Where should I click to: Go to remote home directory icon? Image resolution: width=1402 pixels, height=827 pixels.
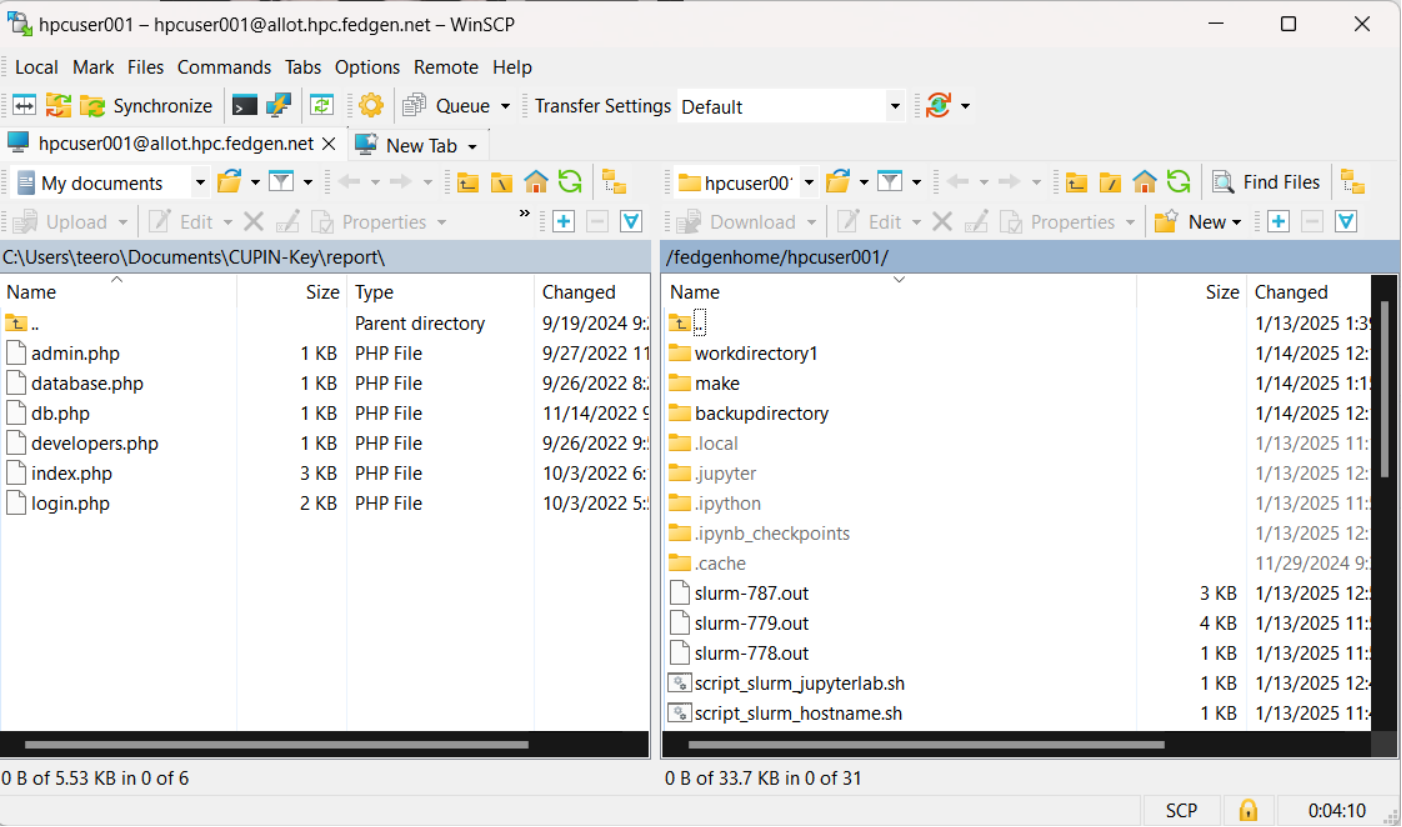pos(1145,182)
